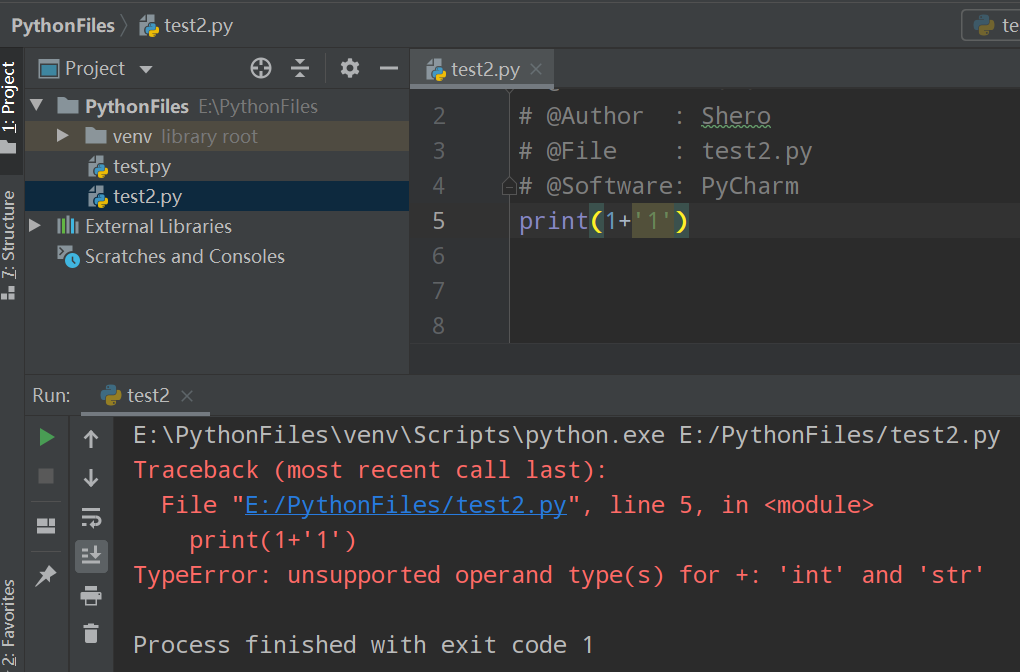1020x672 pixels.
Task: Toggle Soft-Wrap in Run console
Action: pos(91,518)
